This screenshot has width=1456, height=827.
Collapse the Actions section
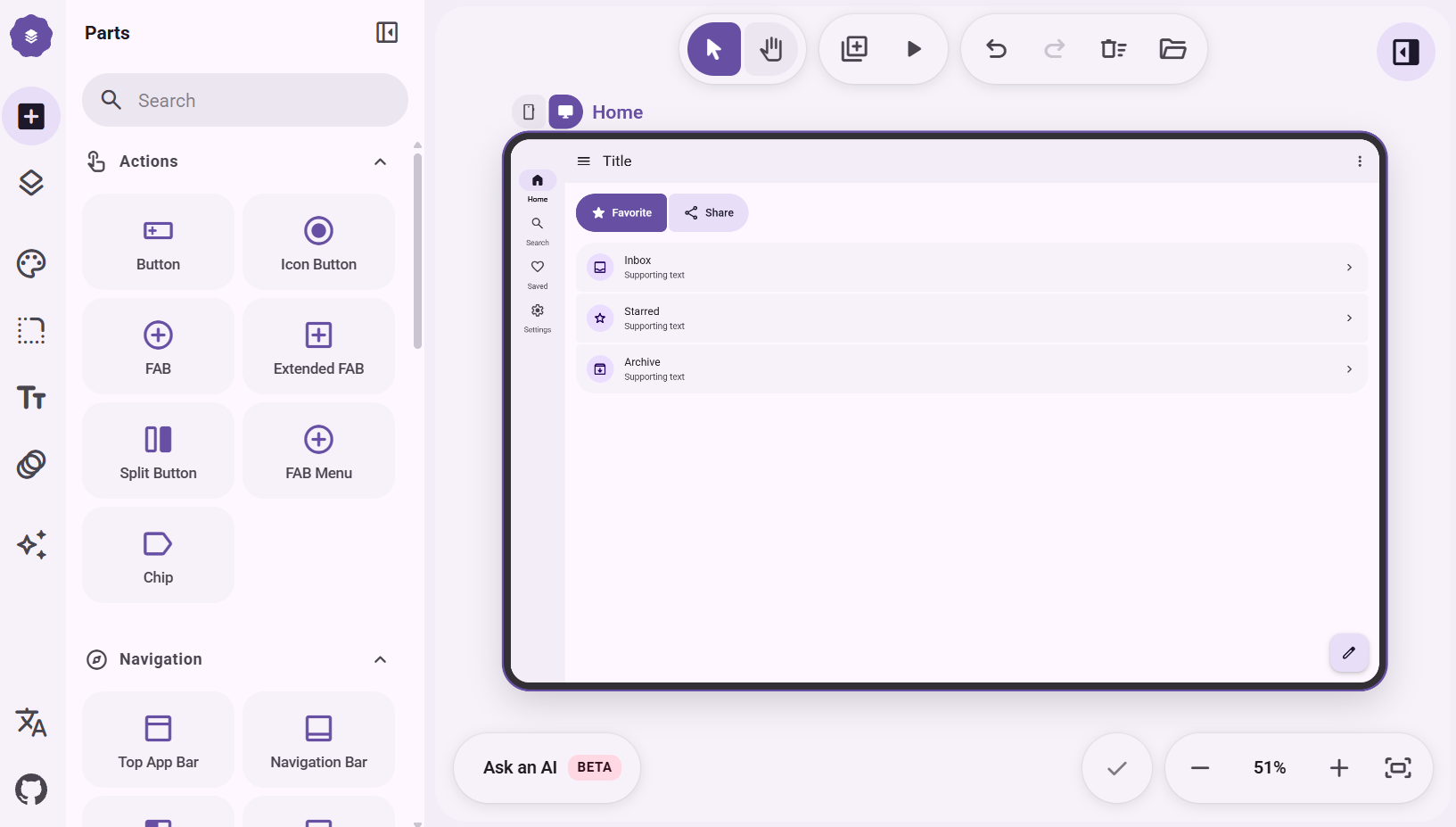point(381,161)
